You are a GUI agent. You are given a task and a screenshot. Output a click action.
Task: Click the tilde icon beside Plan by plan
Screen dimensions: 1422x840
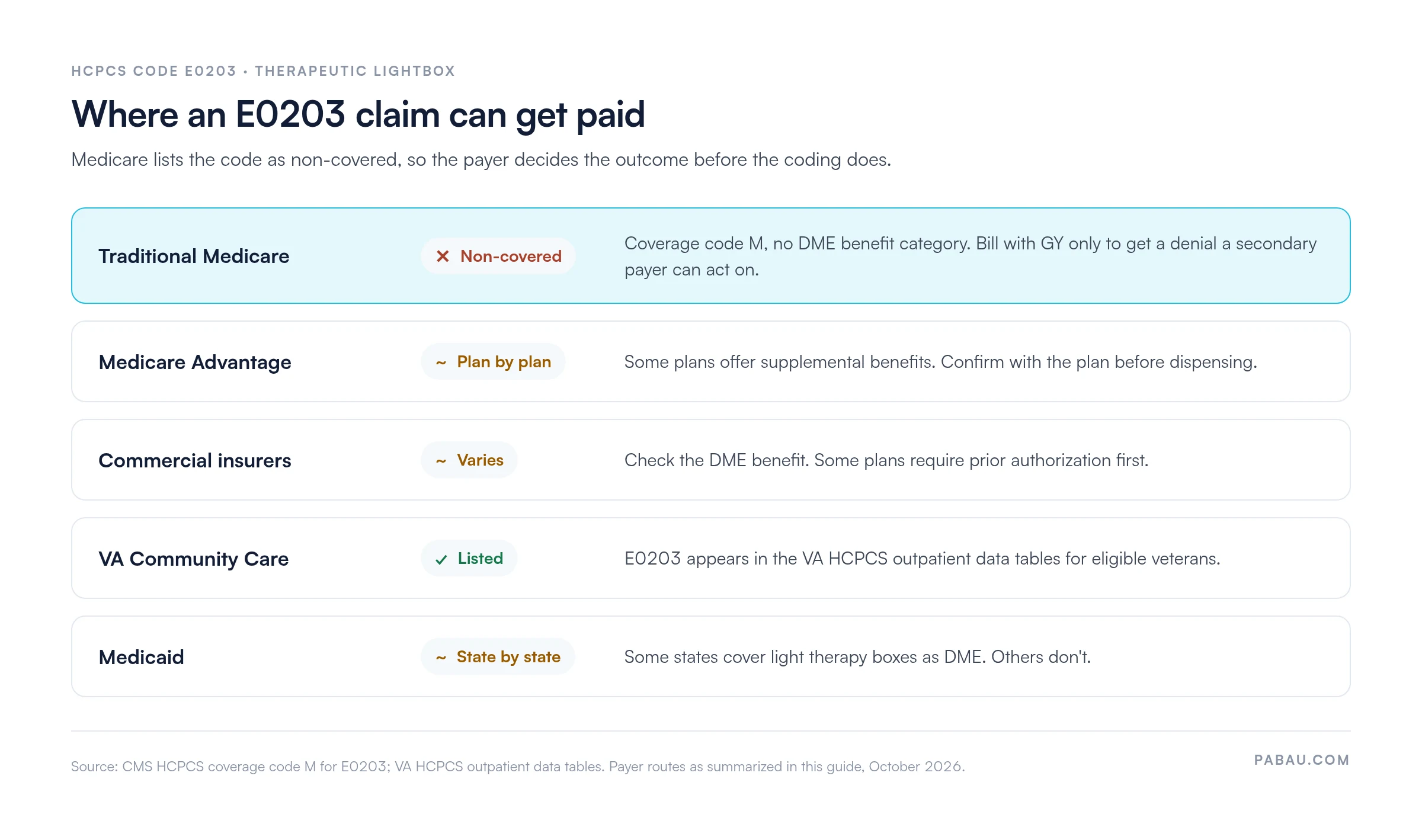point(441,363)
